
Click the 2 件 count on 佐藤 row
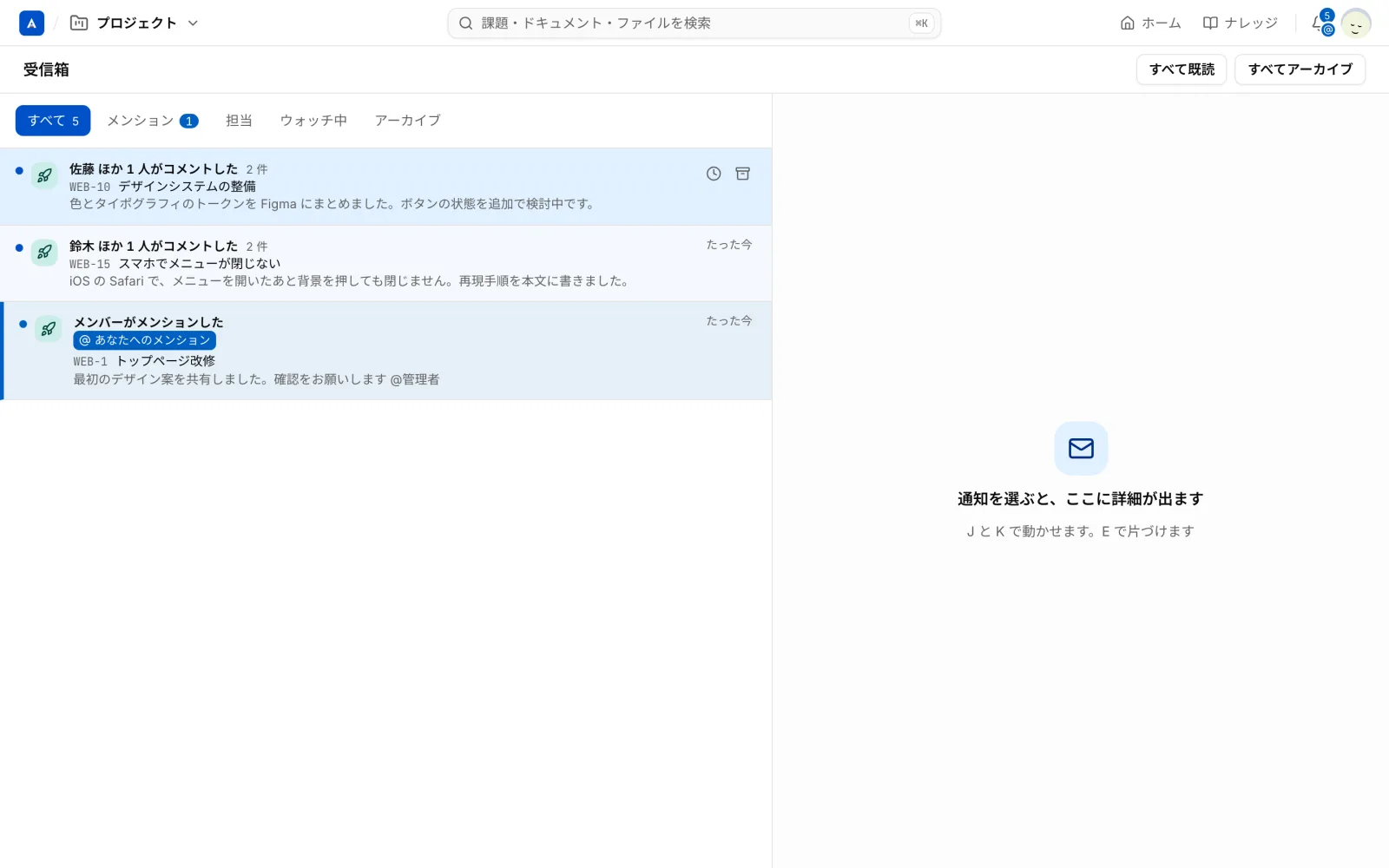pos(257,170)
